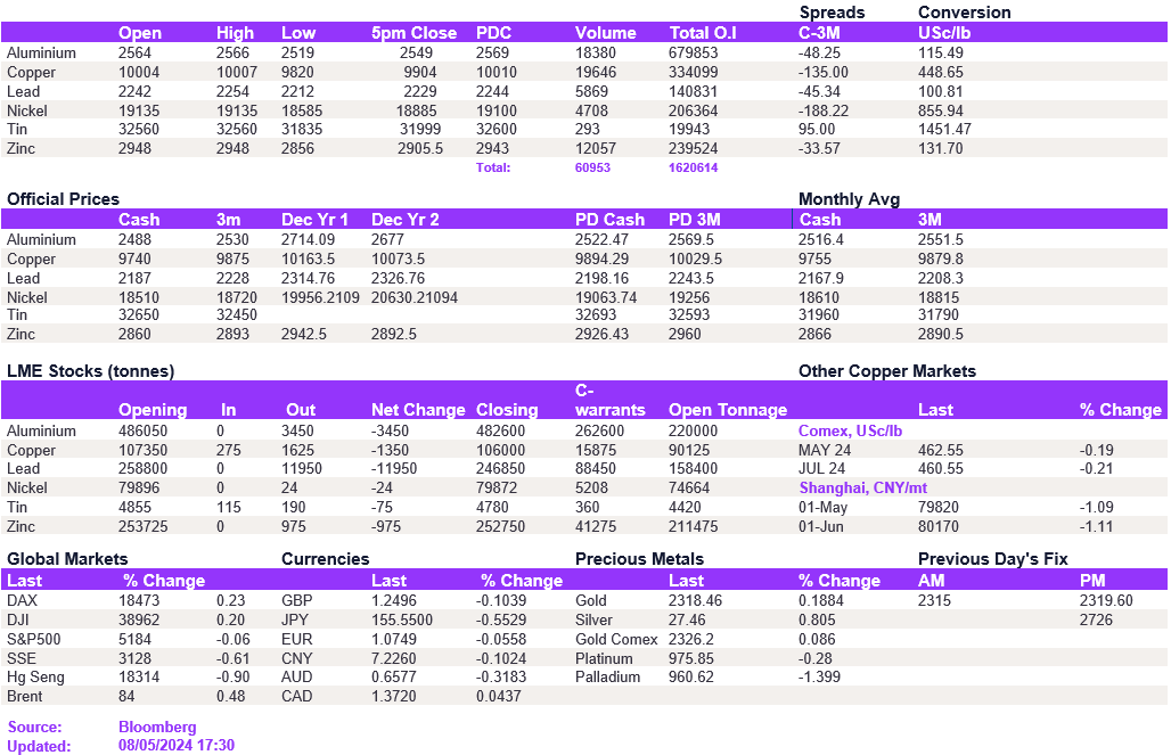1170x755 pixels.
Task: Click total volume figure 60953
Action: click(592, 168)
